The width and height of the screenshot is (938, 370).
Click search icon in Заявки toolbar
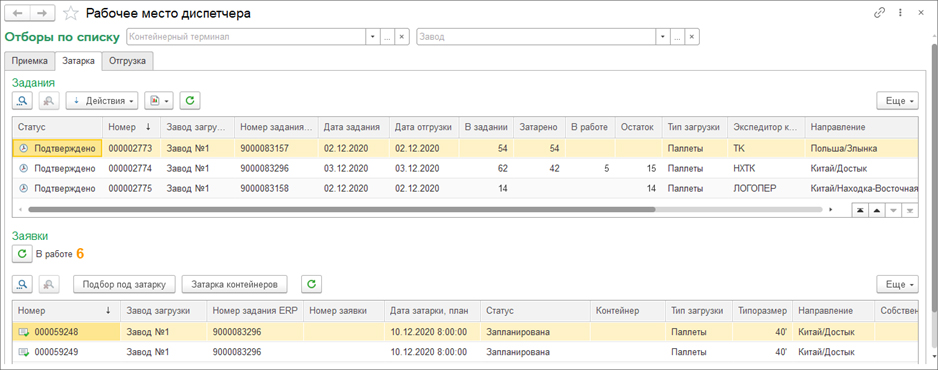coord(22,284)
